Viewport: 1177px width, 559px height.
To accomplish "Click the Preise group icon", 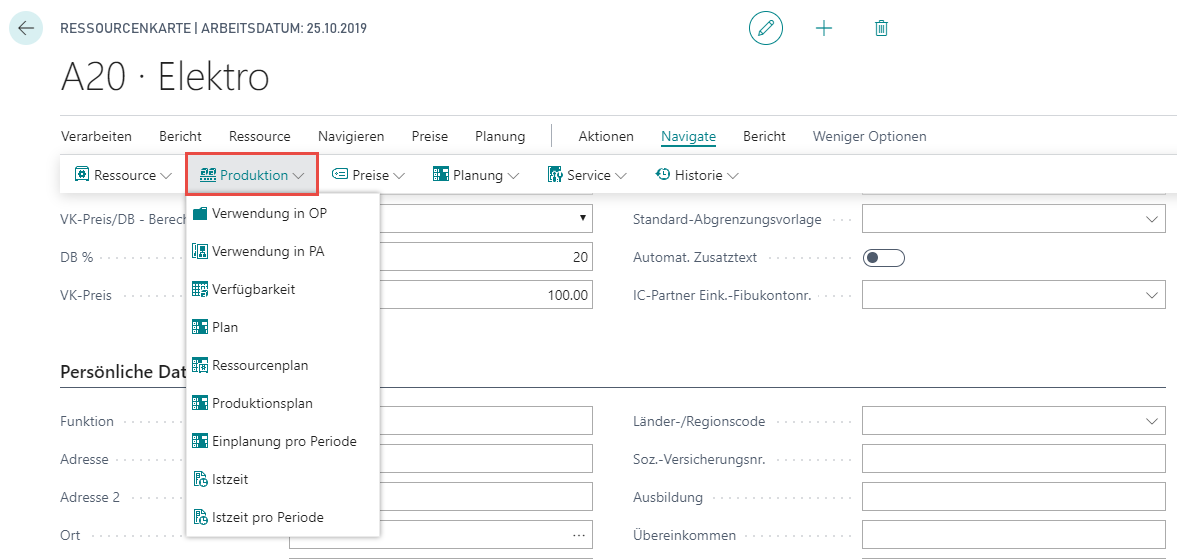I will point(340,175).
